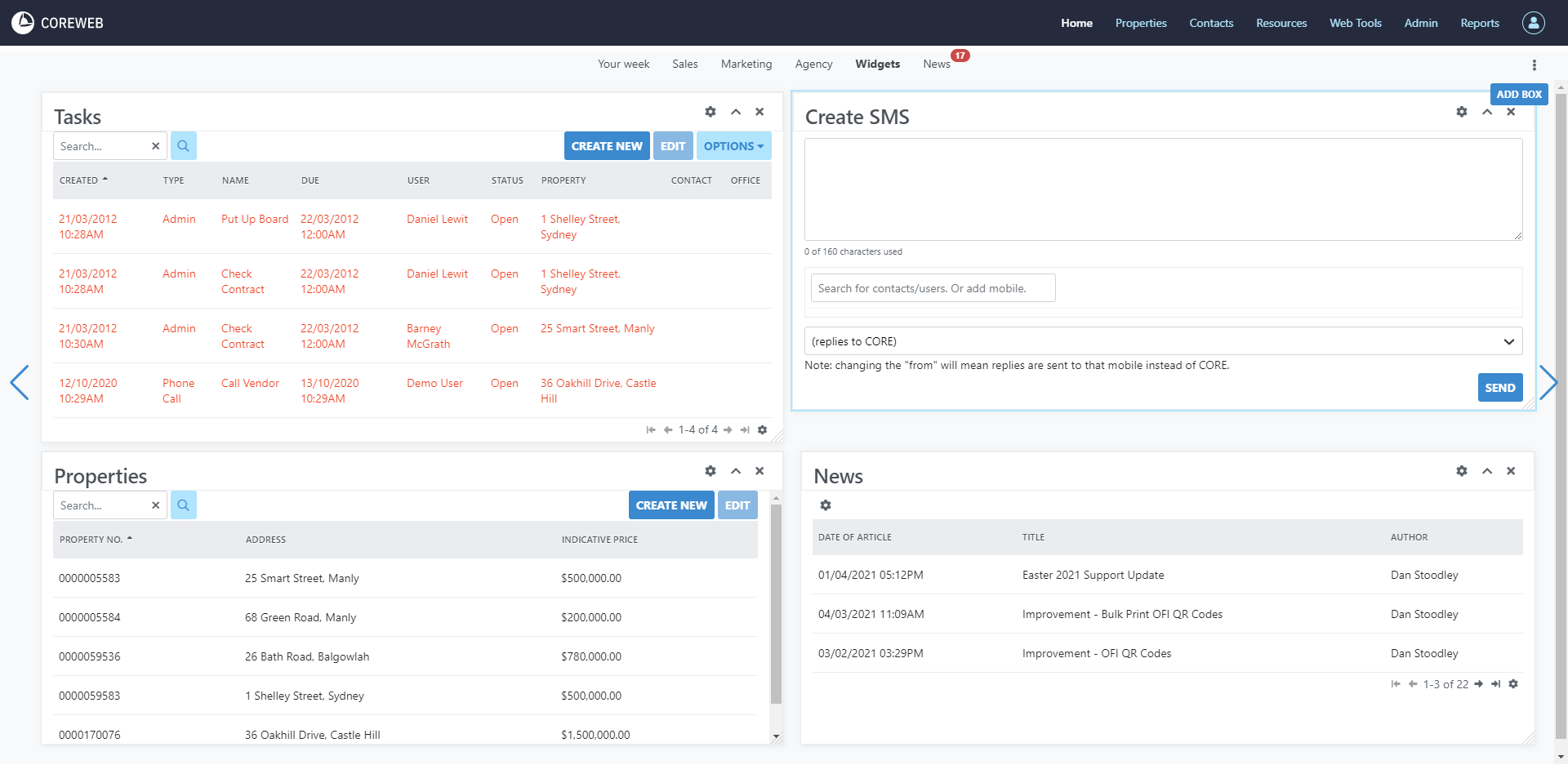Collapse the Tasks widget
1568x765 pixels.
pyautogui.click(x=735, y=112)
